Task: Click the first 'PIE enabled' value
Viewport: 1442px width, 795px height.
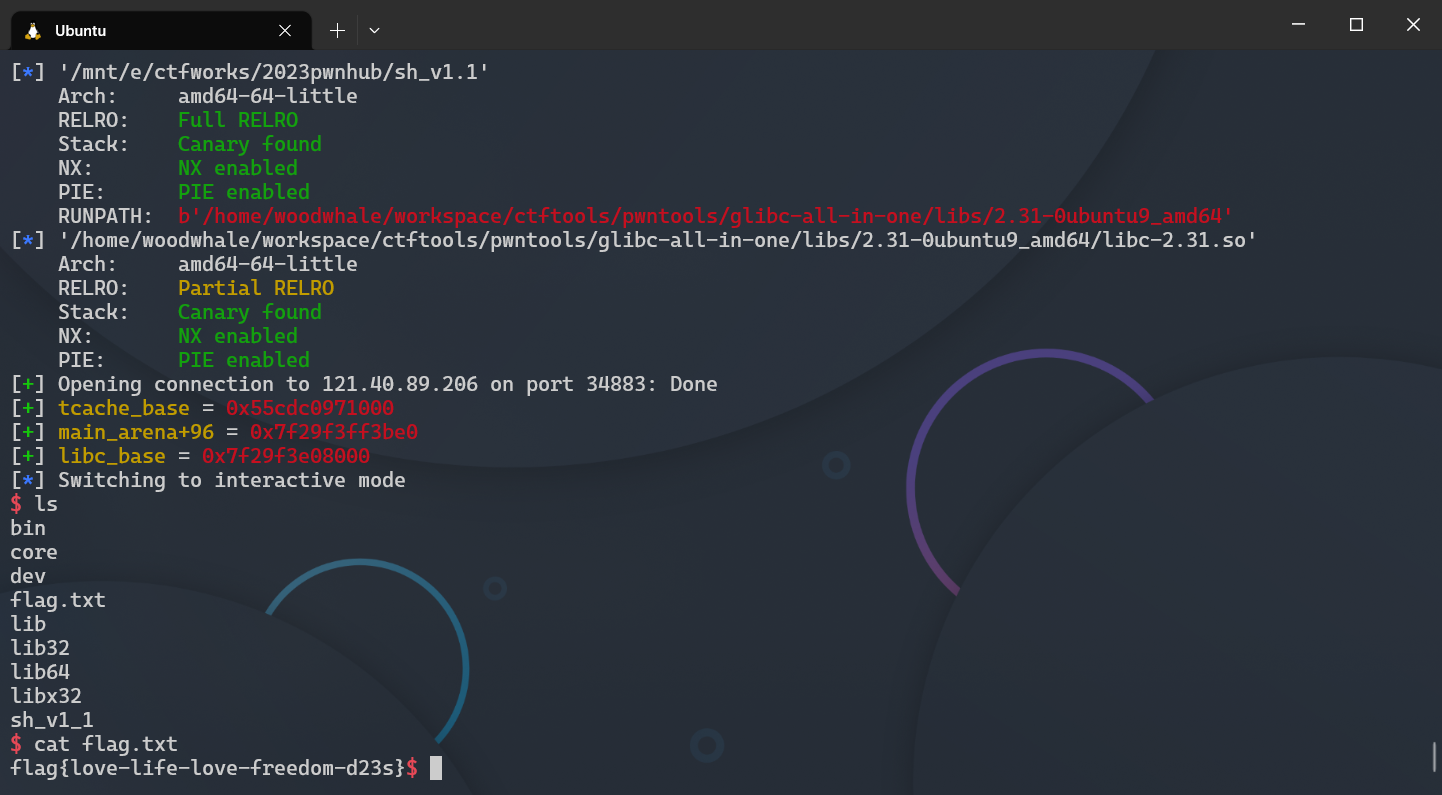Action: click(x=244, y=192)
